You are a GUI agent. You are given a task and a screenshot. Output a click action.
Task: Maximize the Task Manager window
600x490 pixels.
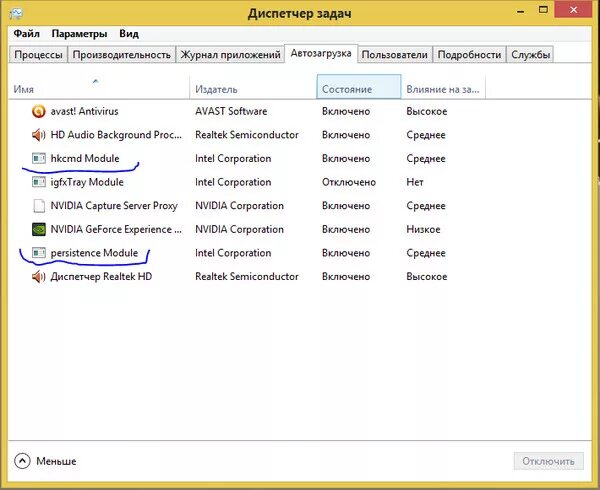point(543,10)
